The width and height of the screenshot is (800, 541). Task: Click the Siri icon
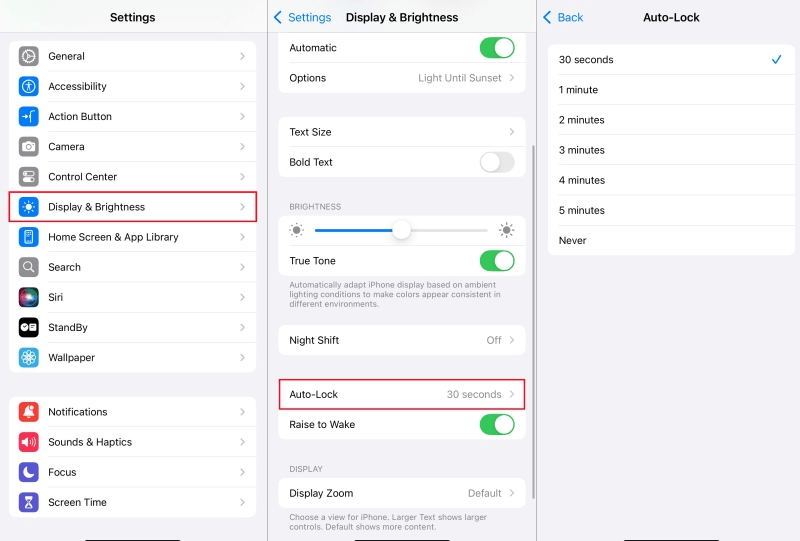pos(29,297)
